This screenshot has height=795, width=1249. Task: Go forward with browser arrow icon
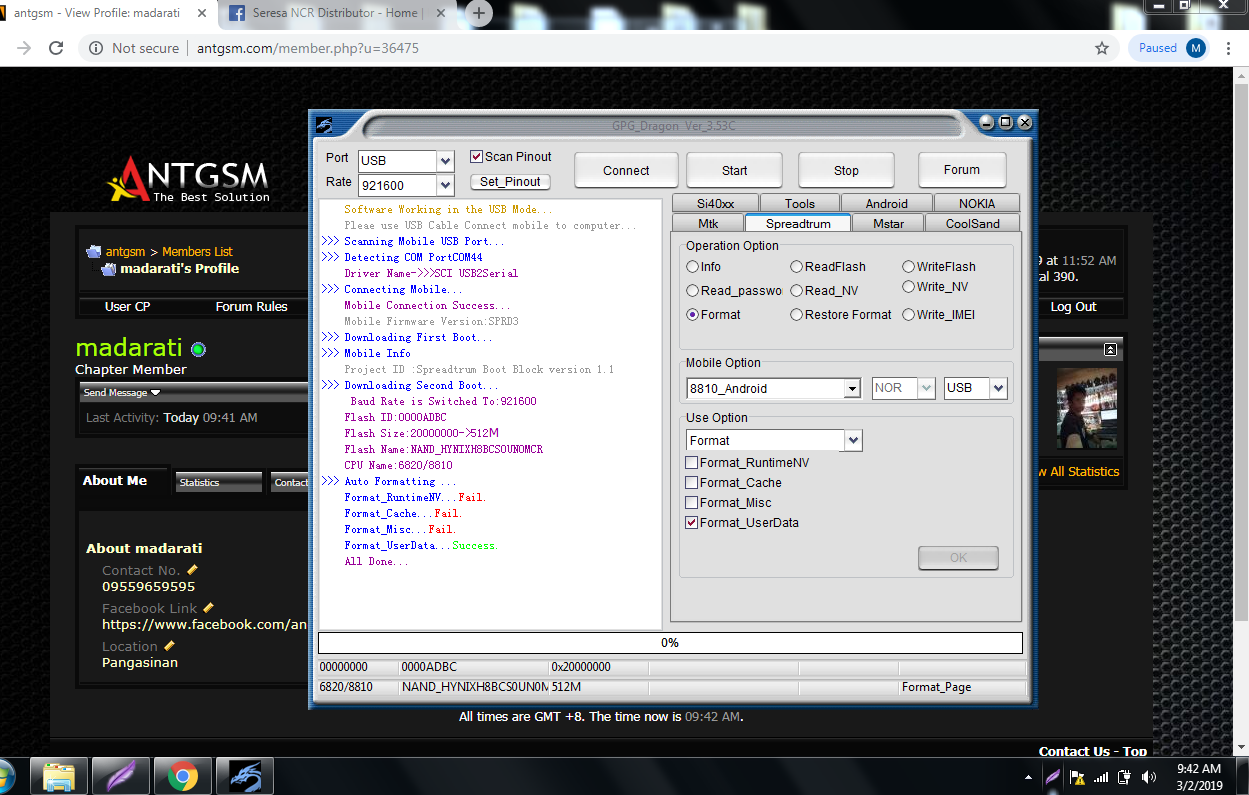pos(24,48)
